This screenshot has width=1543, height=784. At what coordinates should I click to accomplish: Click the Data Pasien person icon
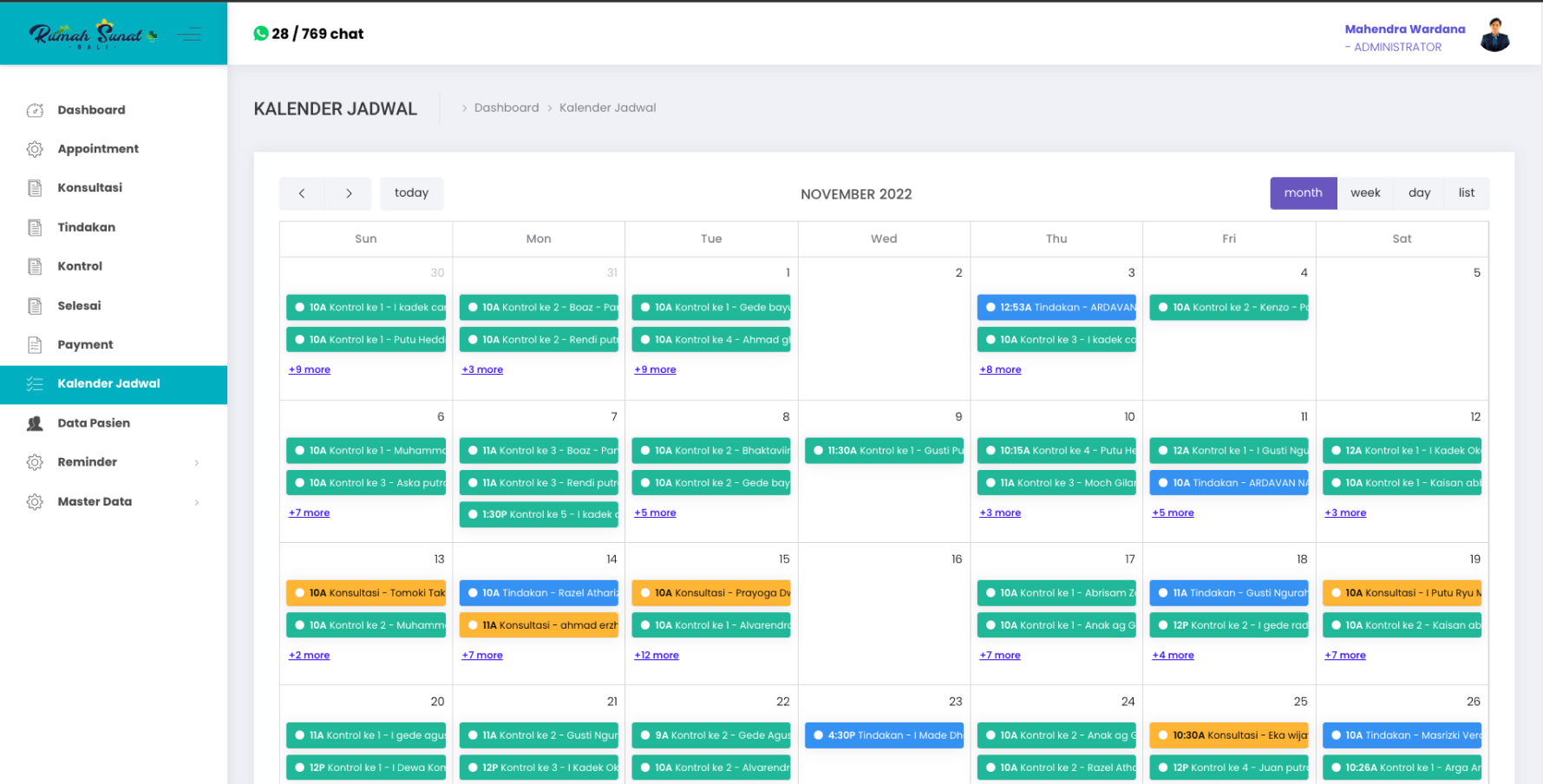click(35, 423)
